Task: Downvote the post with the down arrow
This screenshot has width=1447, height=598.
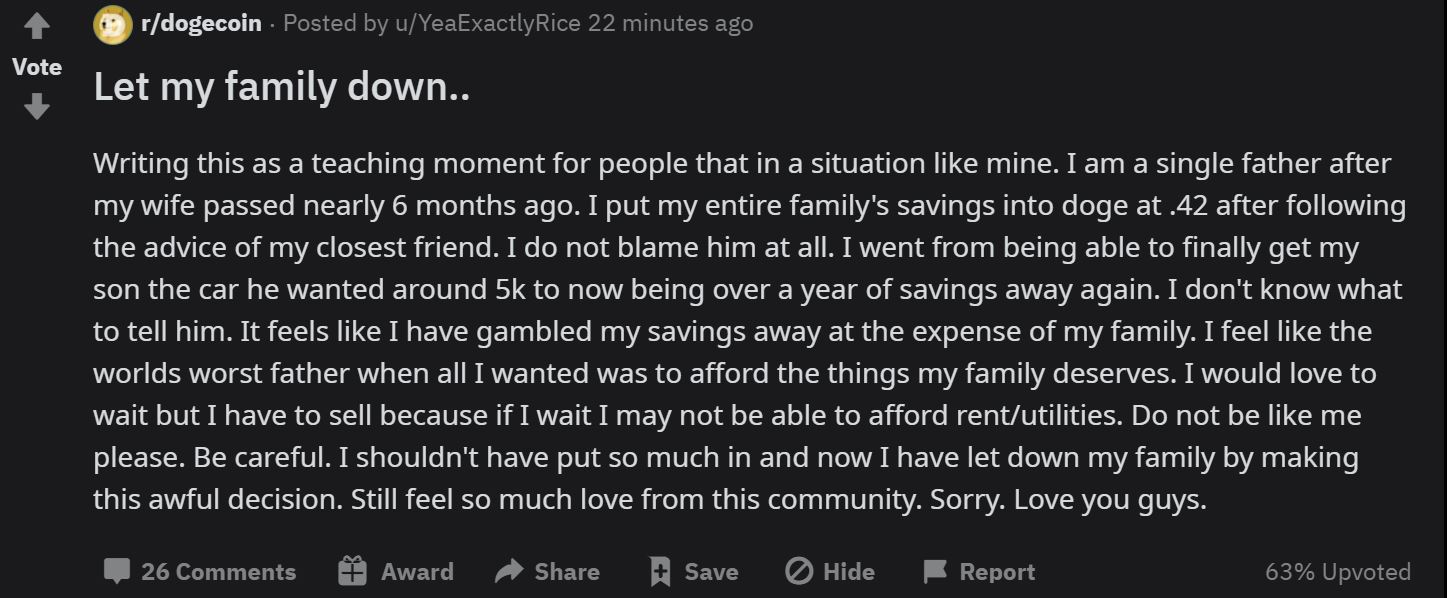Action: click(x=37, y=106)
